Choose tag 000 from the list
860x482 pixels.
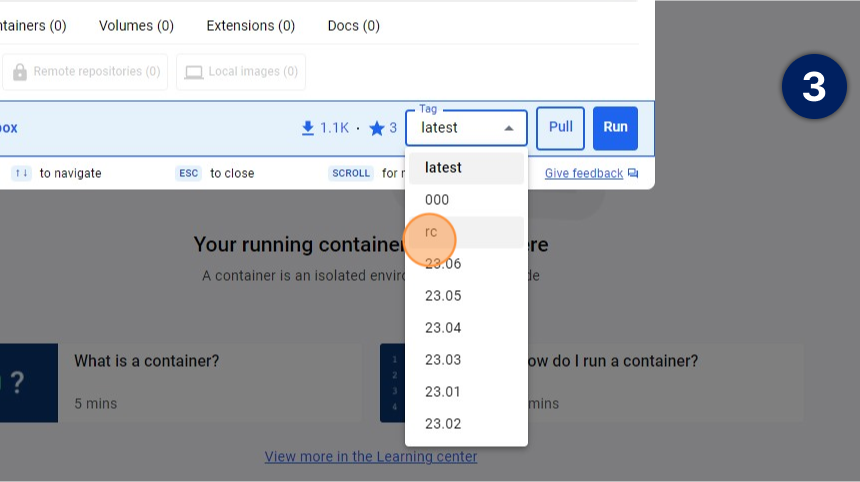[x=437, y=200]
